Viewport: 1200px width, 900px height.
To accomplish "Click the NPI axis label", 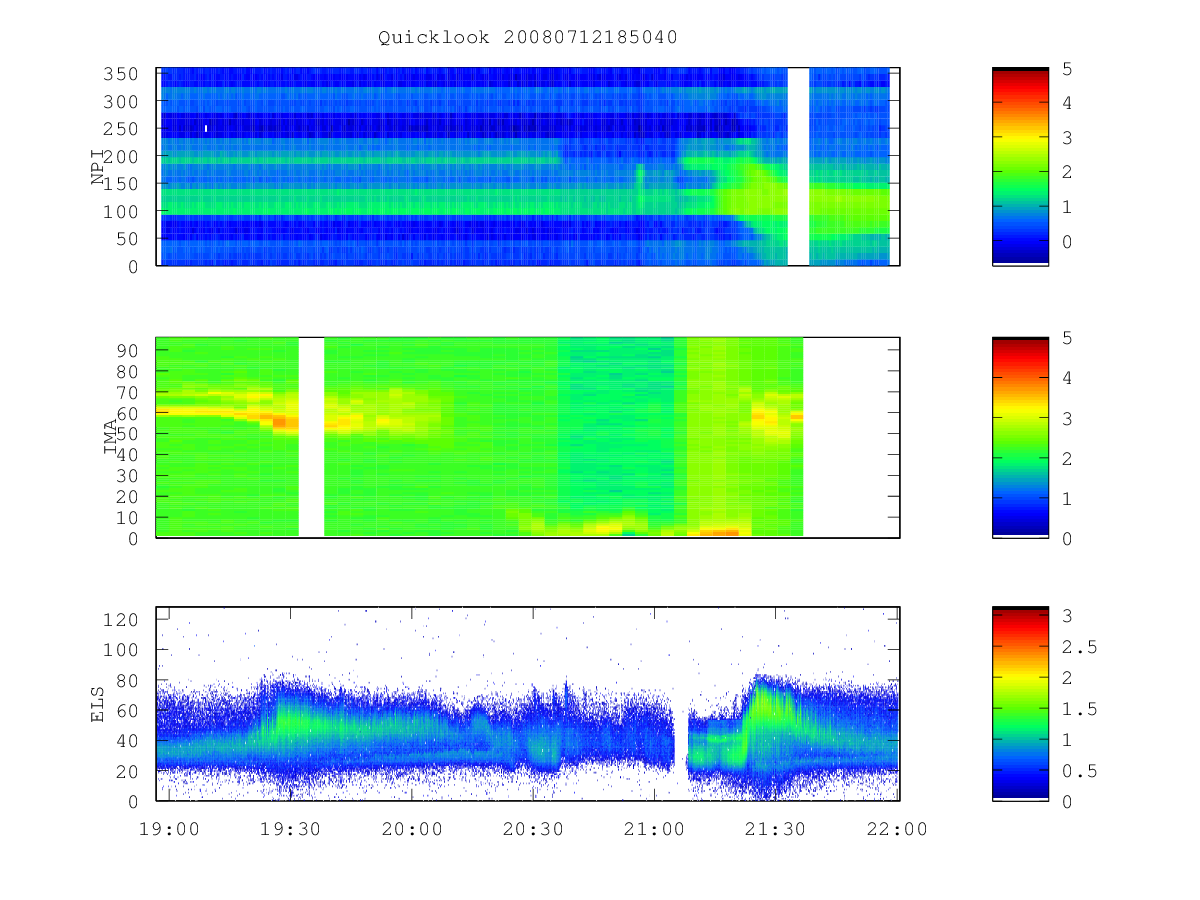I will click(98, 167).
